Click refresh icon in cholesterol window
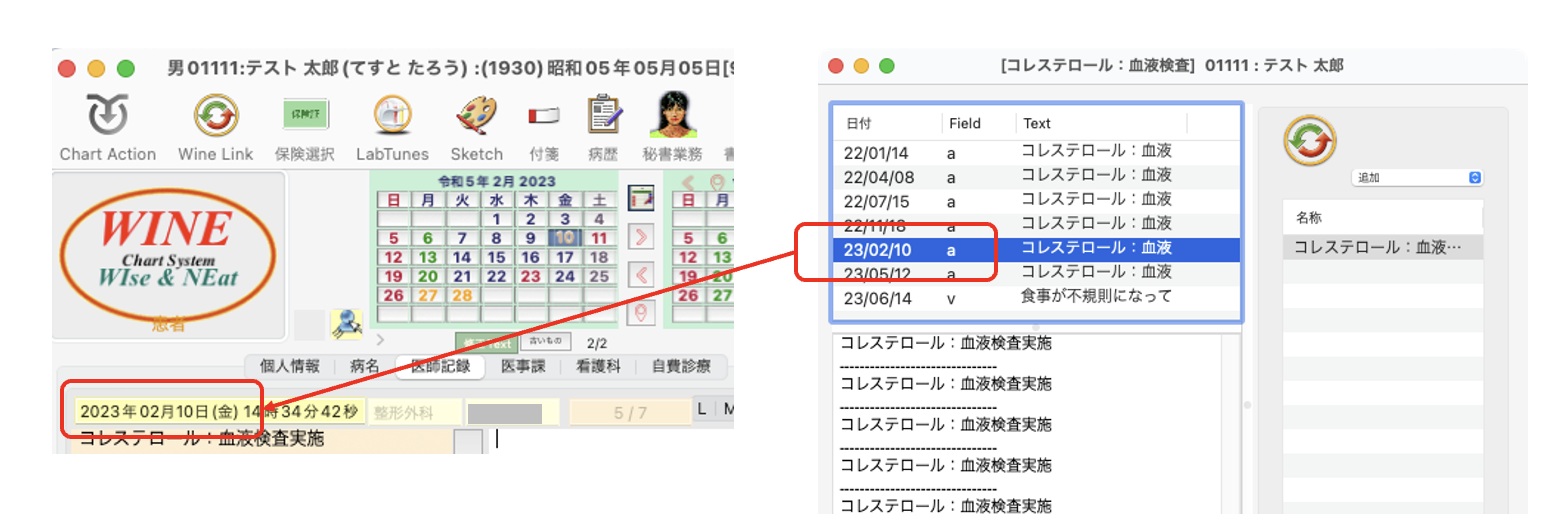 pos(1309,141)
